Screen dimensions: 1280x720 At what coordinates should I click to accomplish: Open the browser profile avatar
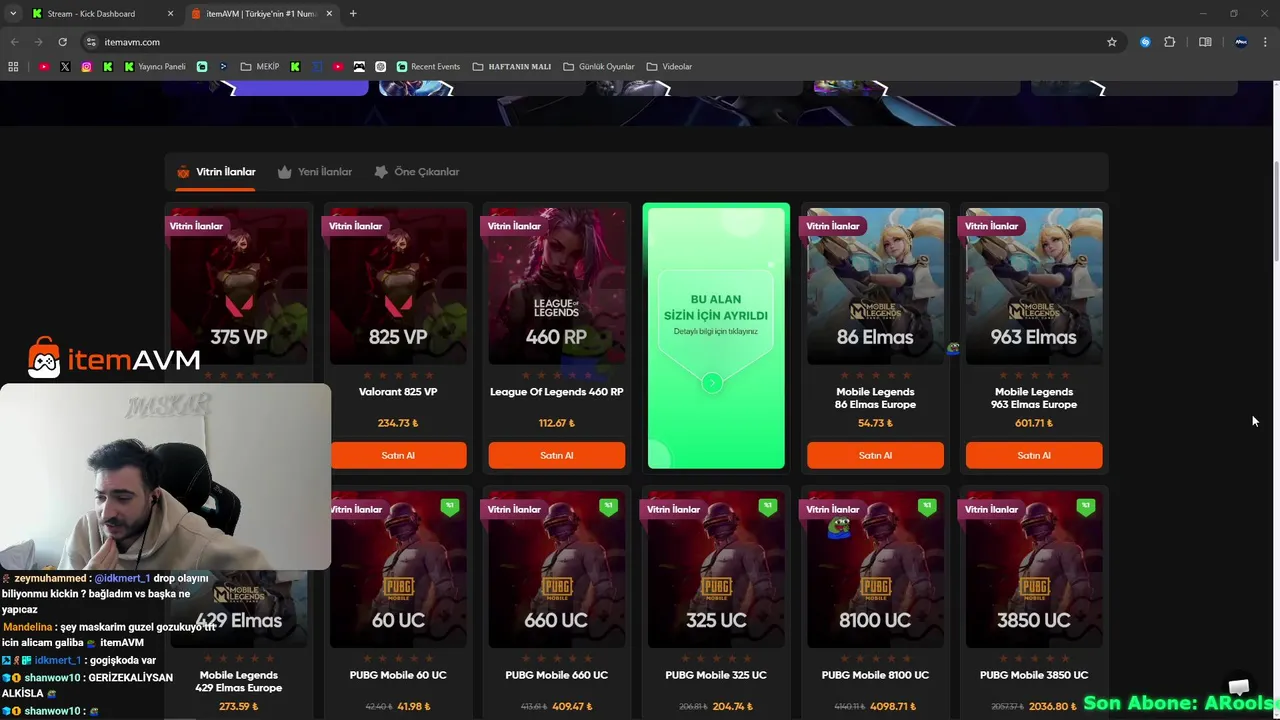(x=1241, y=42)
